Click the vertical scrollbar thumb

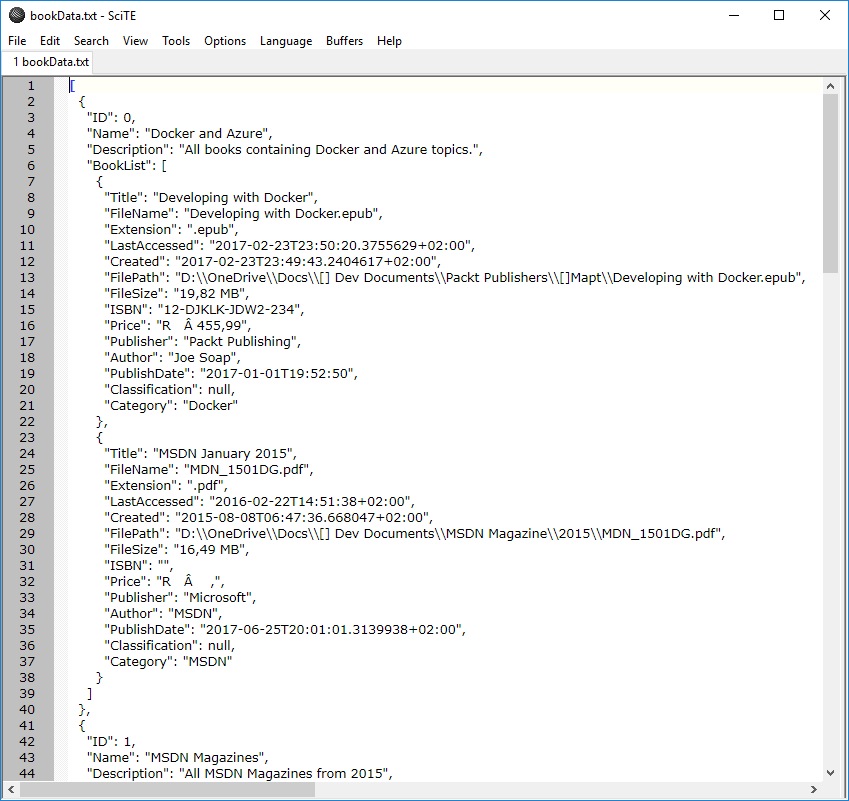pyautogui.click(x=831, y=183)
